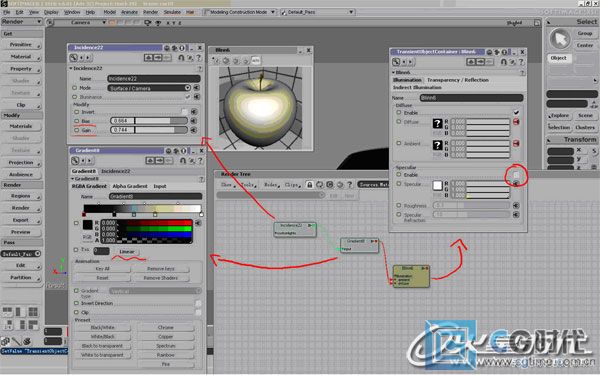Toggle the Clip checkbox in Gradient8

pyautogui.click(x=198, y=312)
